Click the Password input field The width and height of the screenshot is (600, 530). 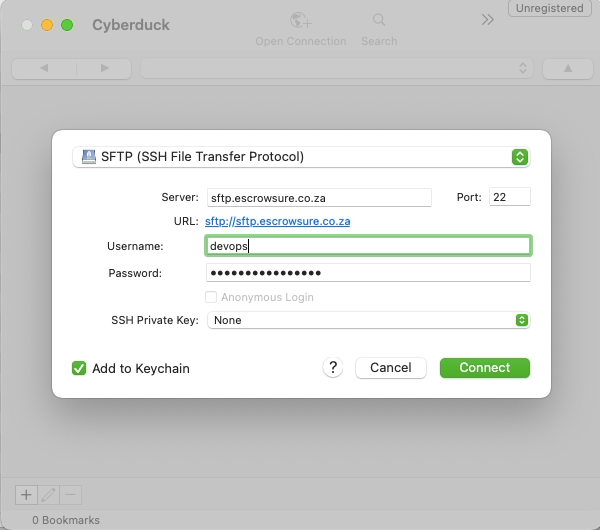tap(368, 272)
